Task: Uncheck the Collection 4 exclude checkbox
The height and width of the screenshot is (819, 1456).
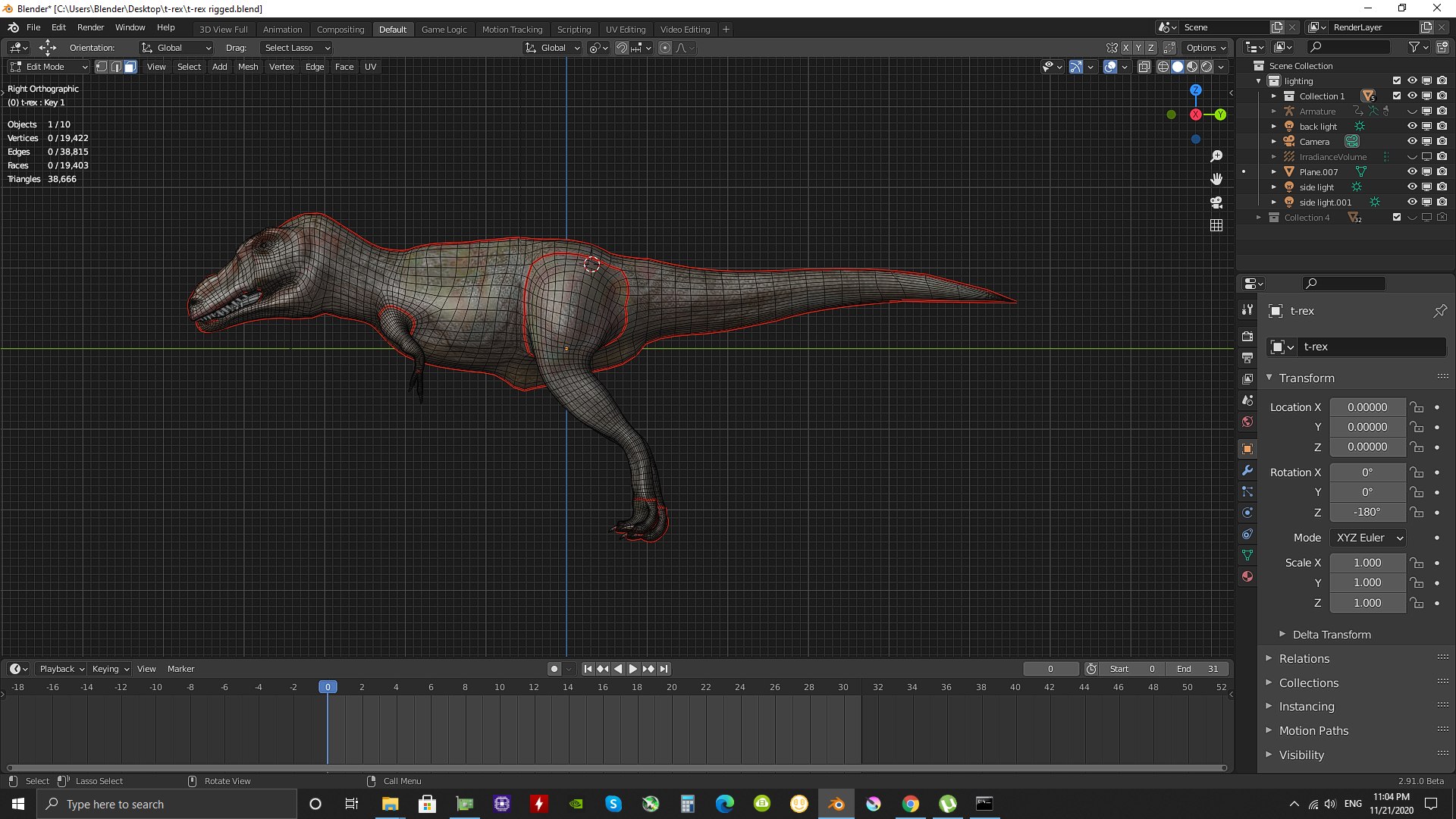Action: (1397, 218)
